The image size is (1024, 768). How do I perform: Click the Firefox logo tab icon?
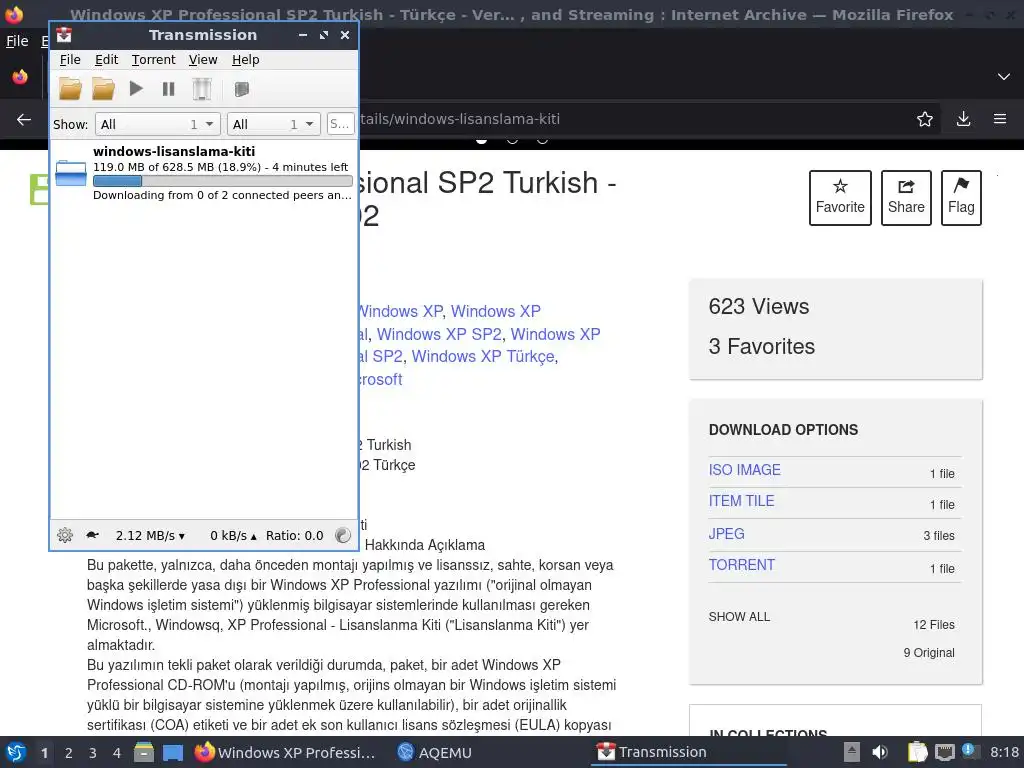(20, 77)
